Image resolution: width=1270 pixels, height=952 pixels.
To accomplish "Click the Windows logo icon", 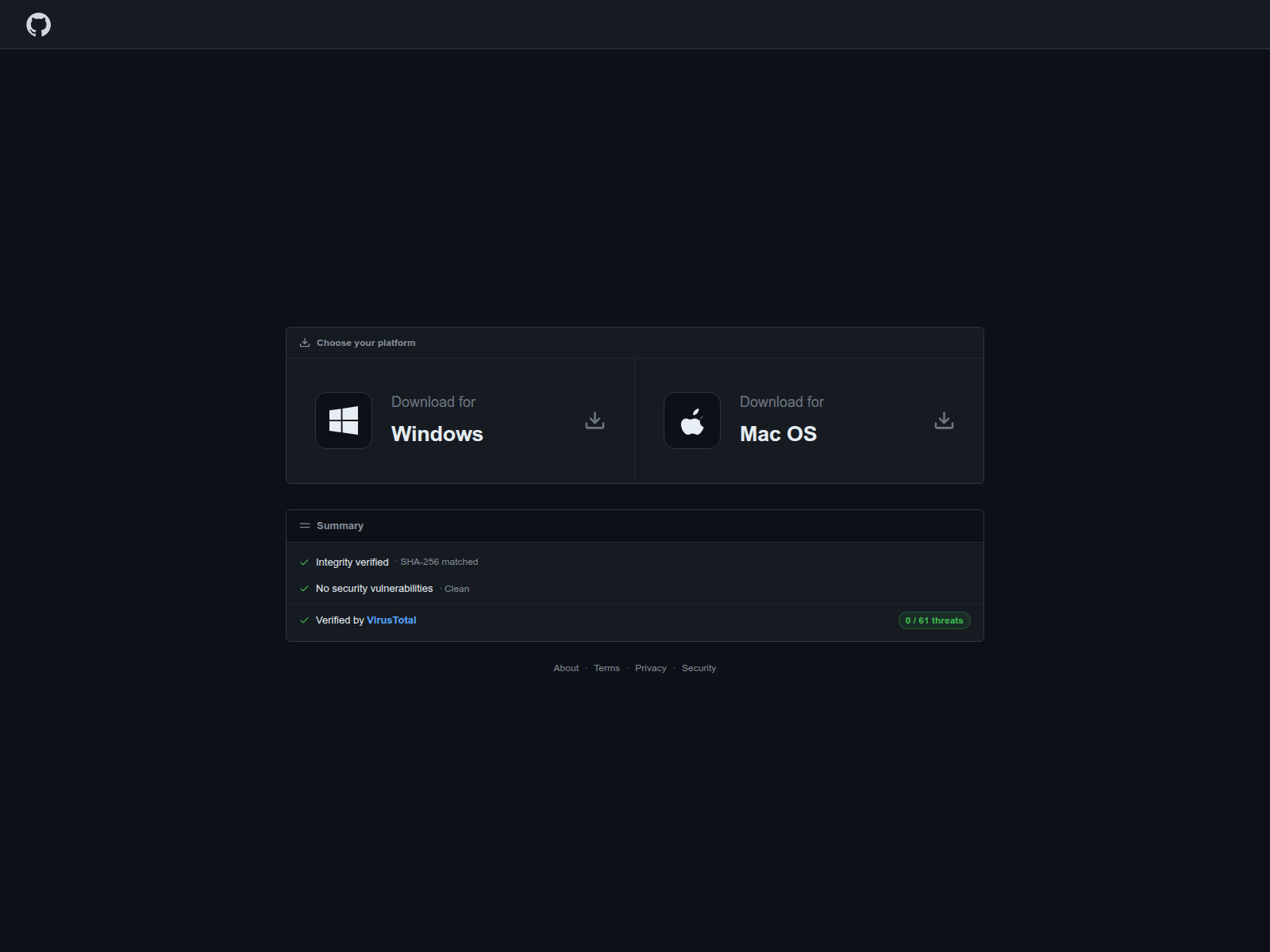I will tap(344, 420).
